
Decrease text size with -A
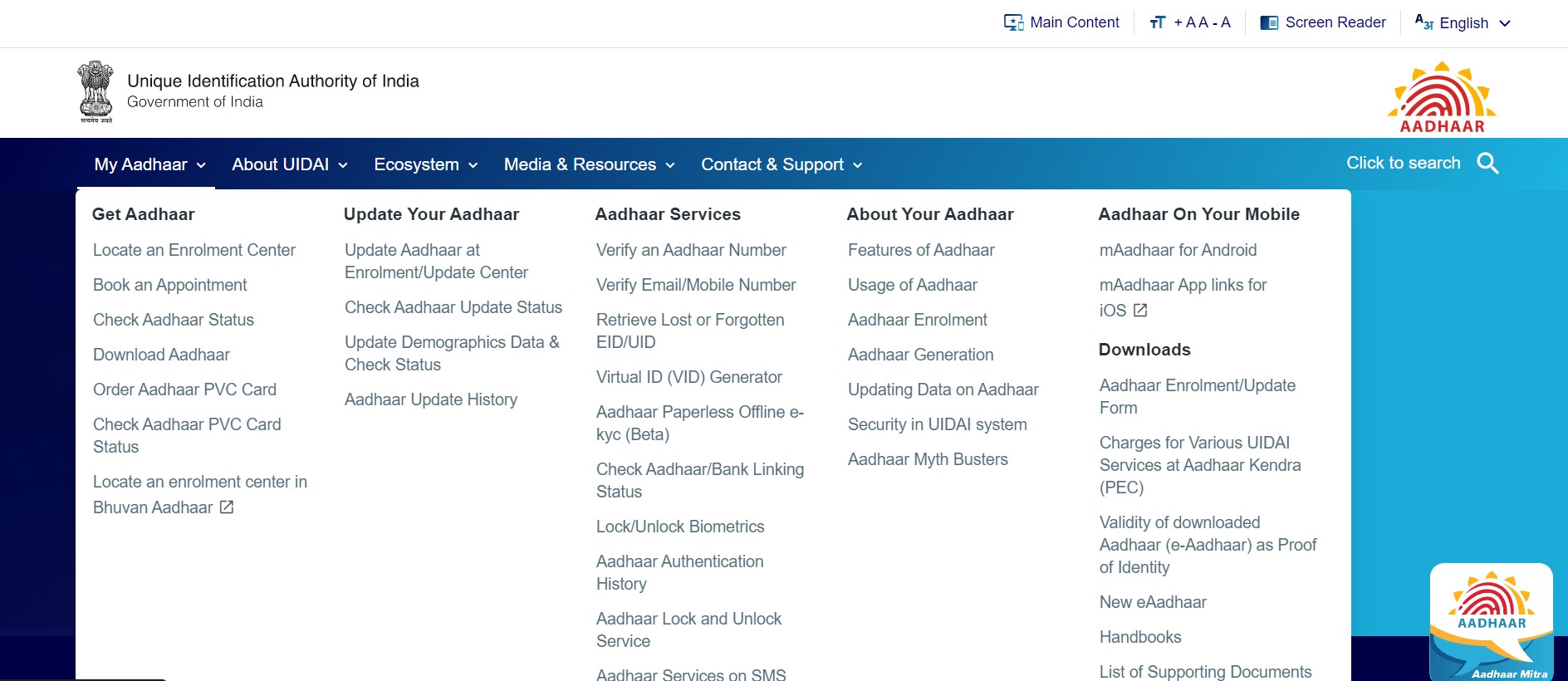point(1222,22)
